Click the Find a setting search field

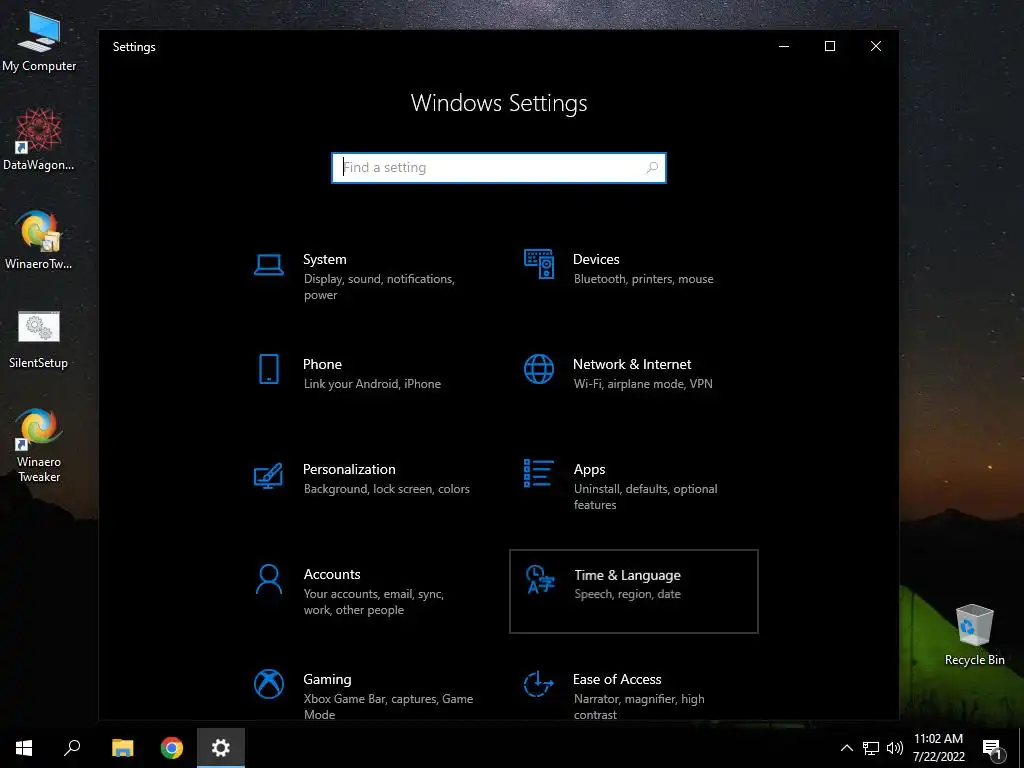tap(498, 168)
